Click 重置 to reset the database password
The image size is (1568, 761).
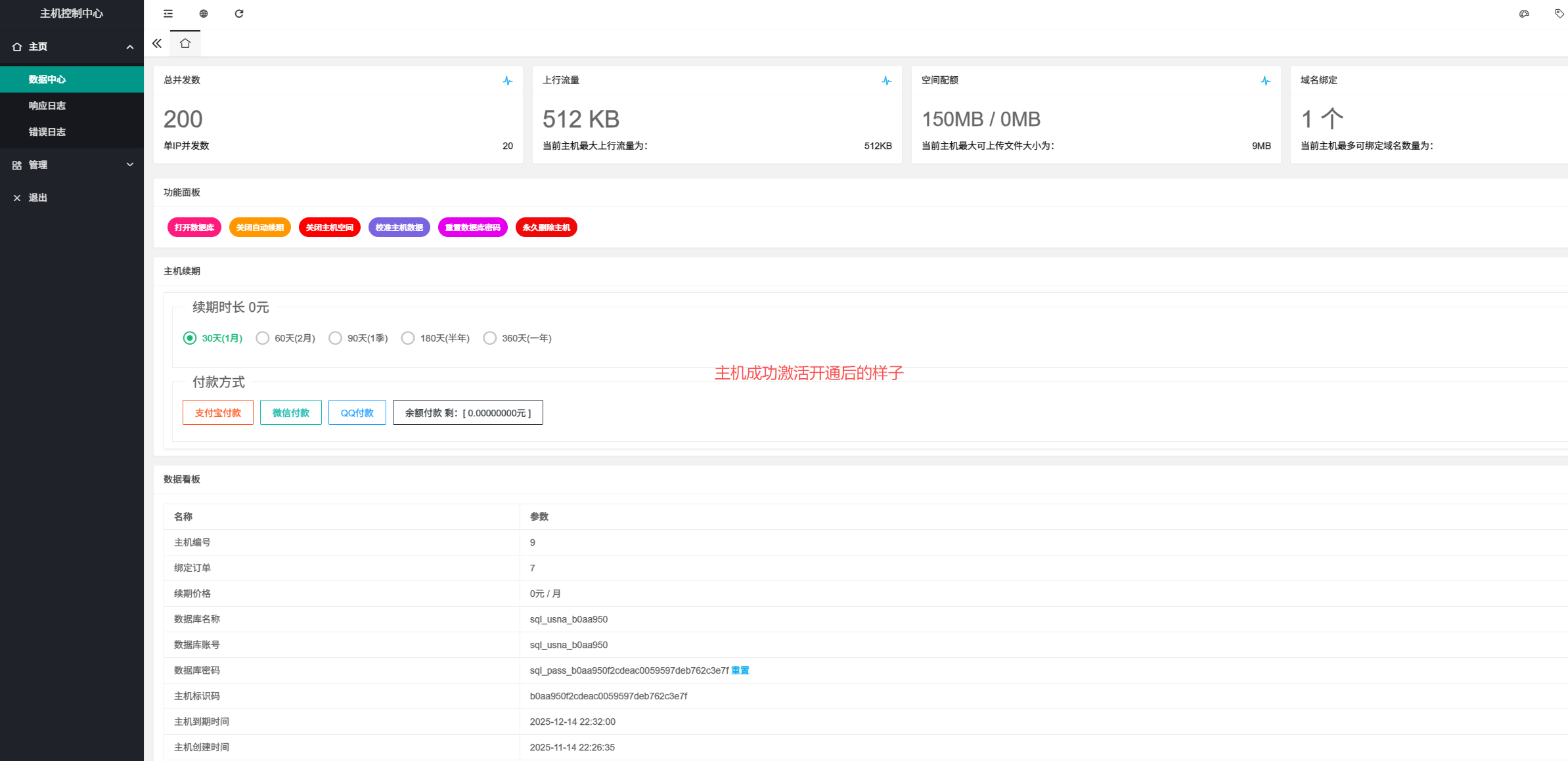tap(740, 670)
